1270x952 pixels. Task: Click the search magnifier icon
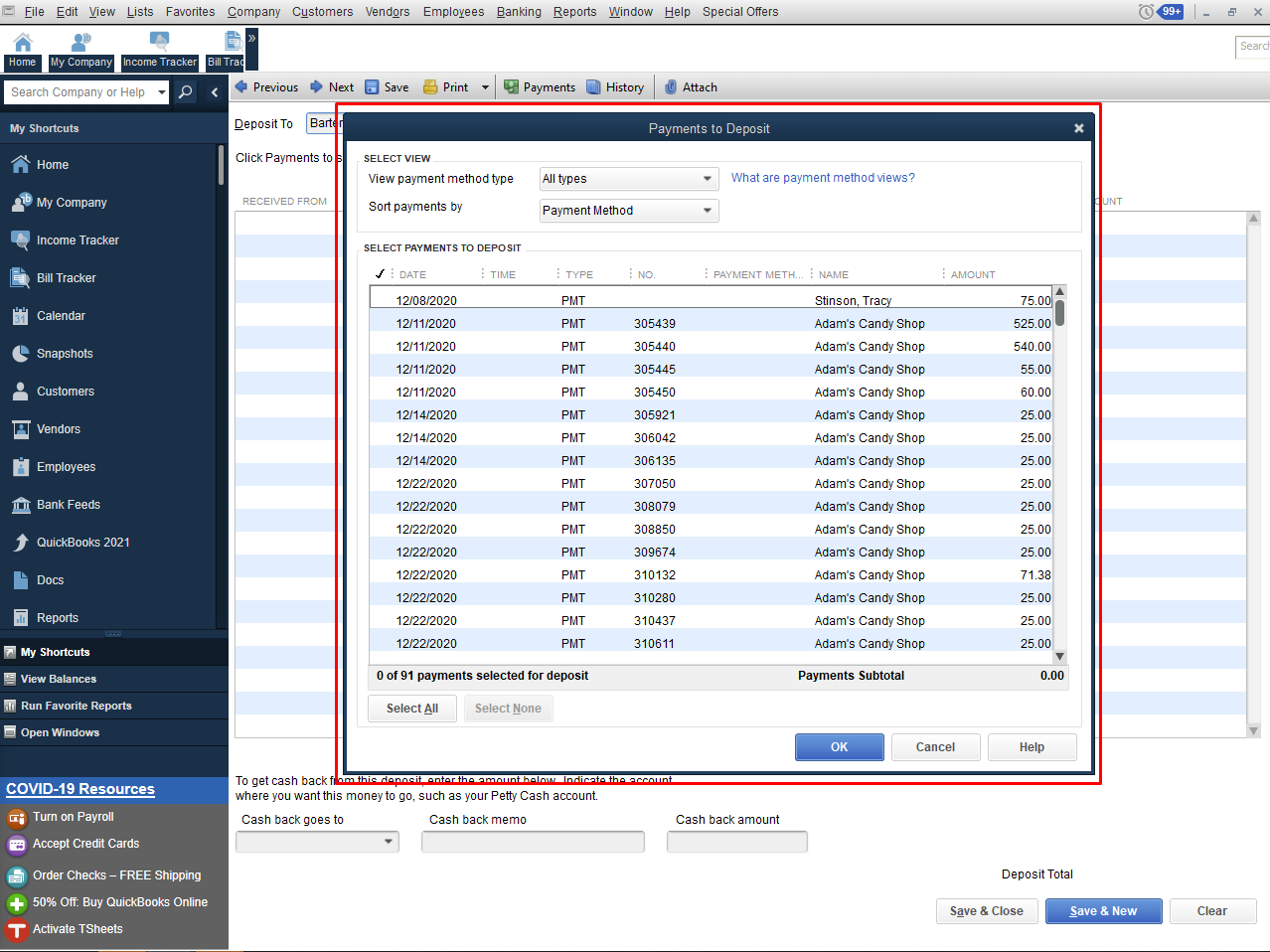click(185, 92)
